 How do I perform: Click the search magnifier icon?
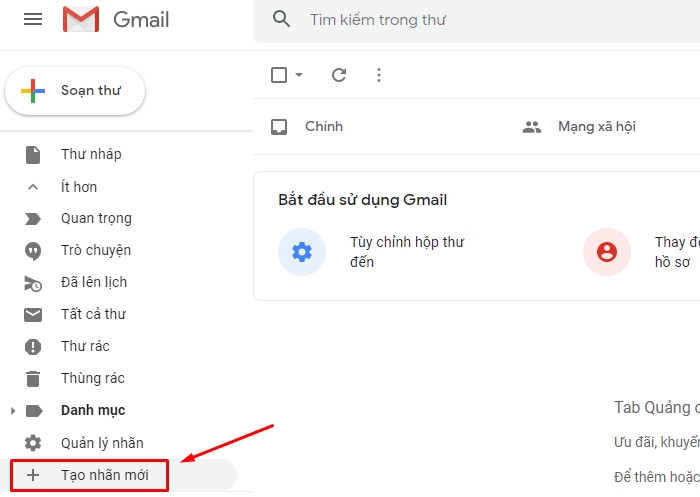(281, 19)
